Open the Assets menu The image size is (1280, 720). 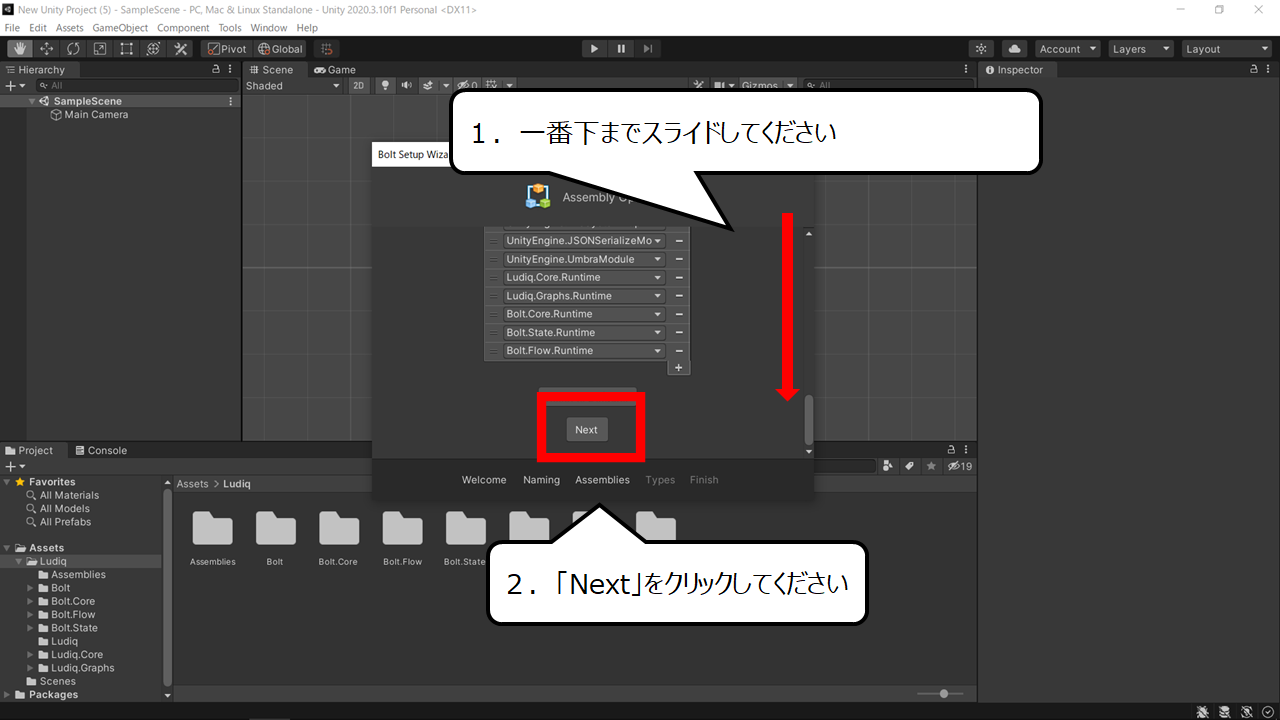point(70,28)
